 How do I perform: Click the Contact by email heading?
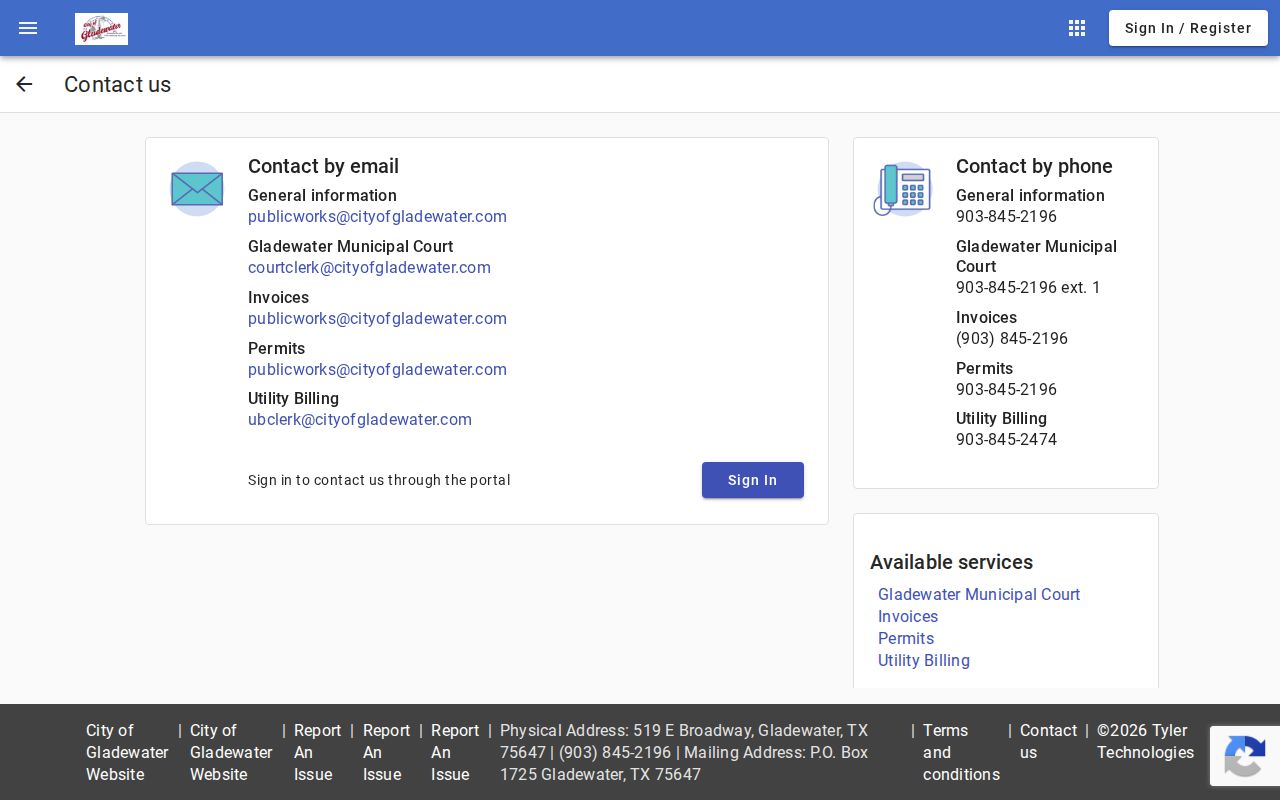pyautogui.click(x=323, y=166)
